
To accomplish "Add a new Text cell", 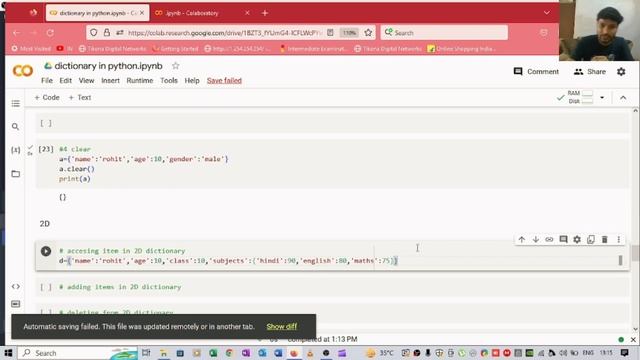I will click(80, 98).
